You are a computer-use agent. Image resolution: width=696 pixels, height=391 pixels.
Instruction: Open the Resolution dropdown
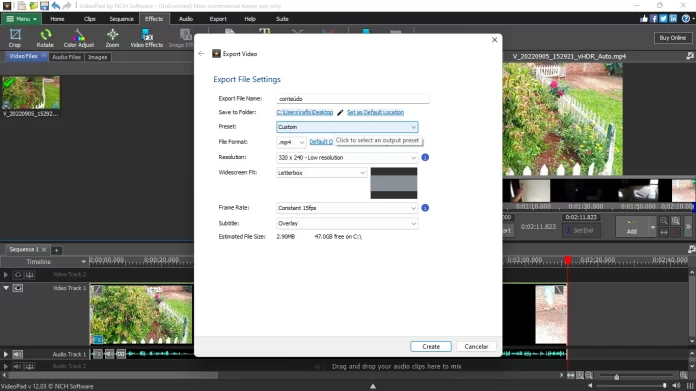(347, 158)
